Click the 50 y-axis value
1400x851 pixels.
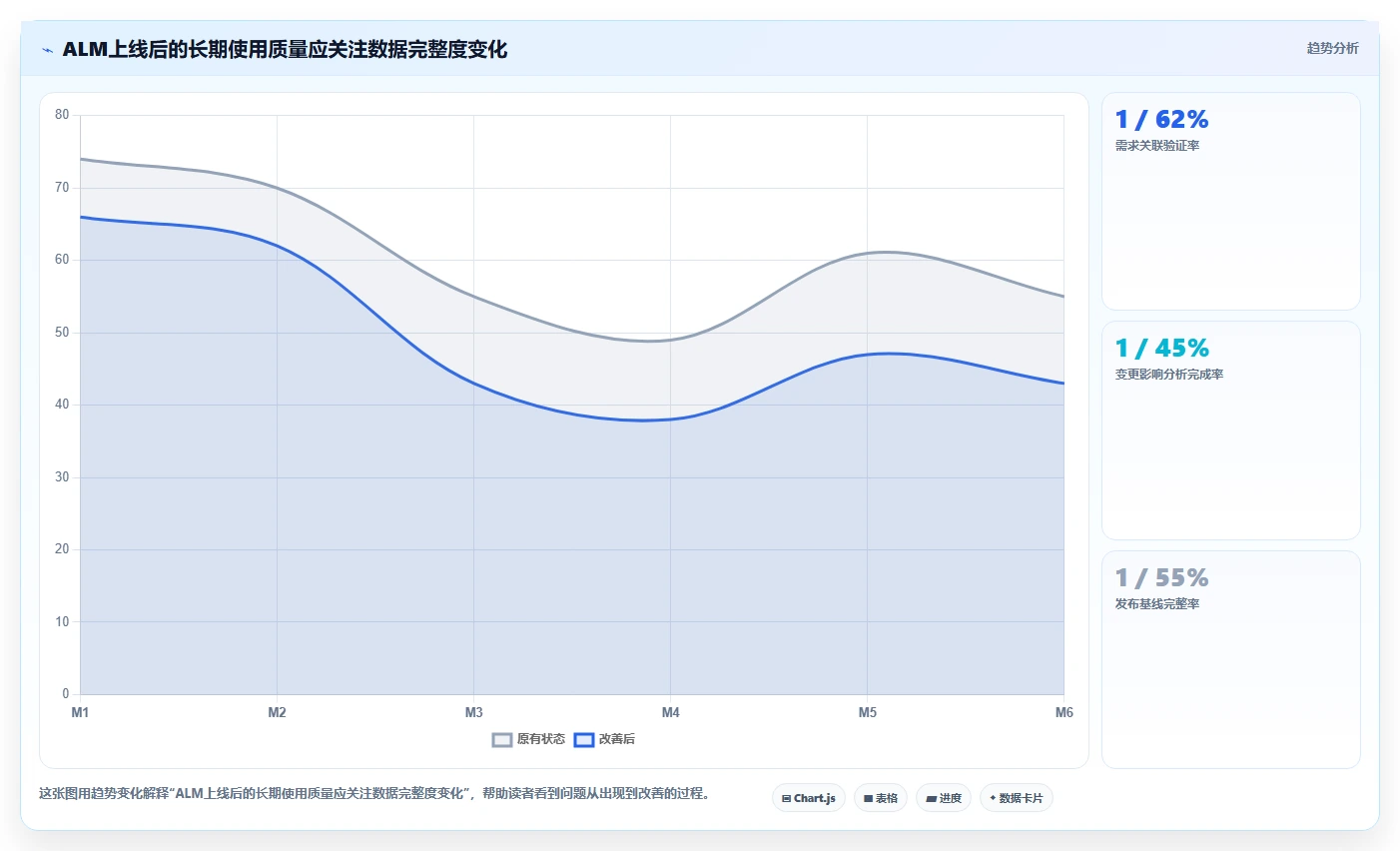pyautogui.click(x=62, y=333)
